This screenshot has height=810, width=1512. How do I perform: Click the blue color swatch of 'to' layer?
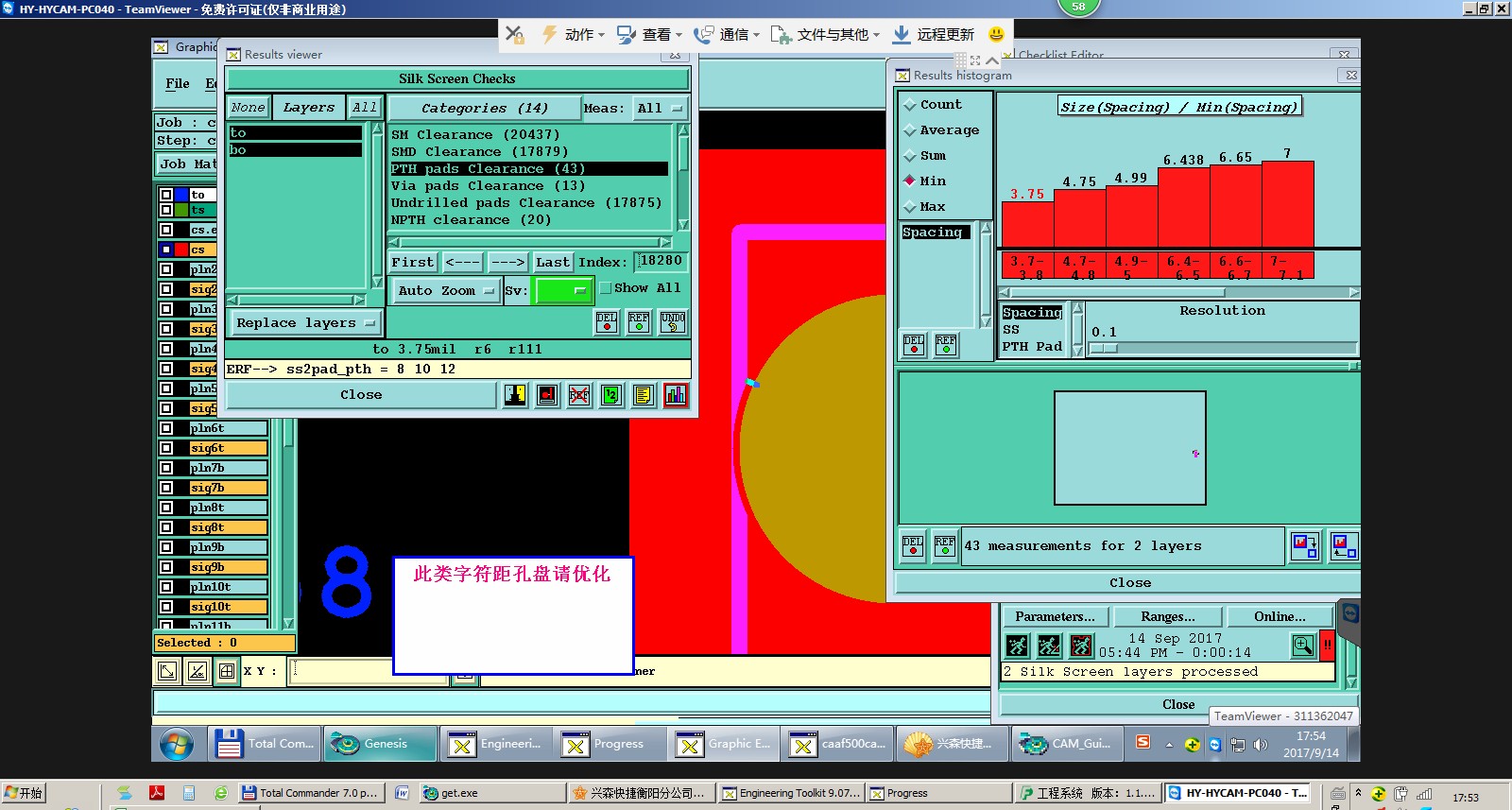181,195
